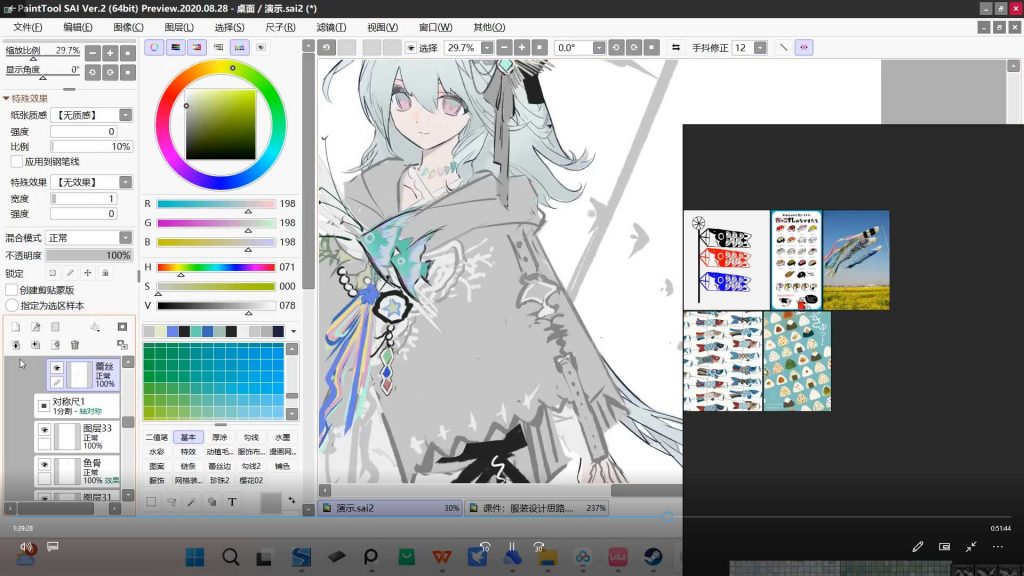Toggle visibility of the 鱼骨 layer

click(44, 465)
